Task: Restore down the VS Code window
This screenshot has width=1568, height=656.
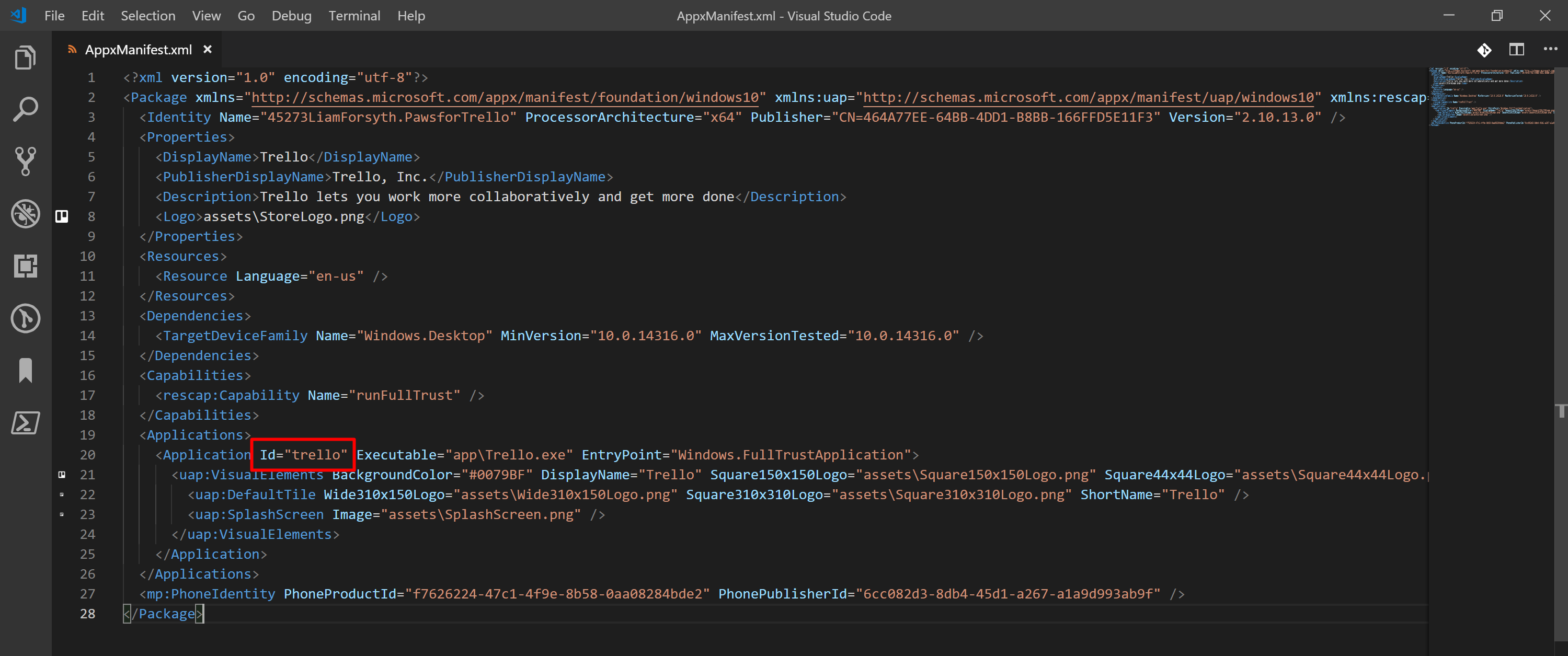Action: tap(1497, 15)
